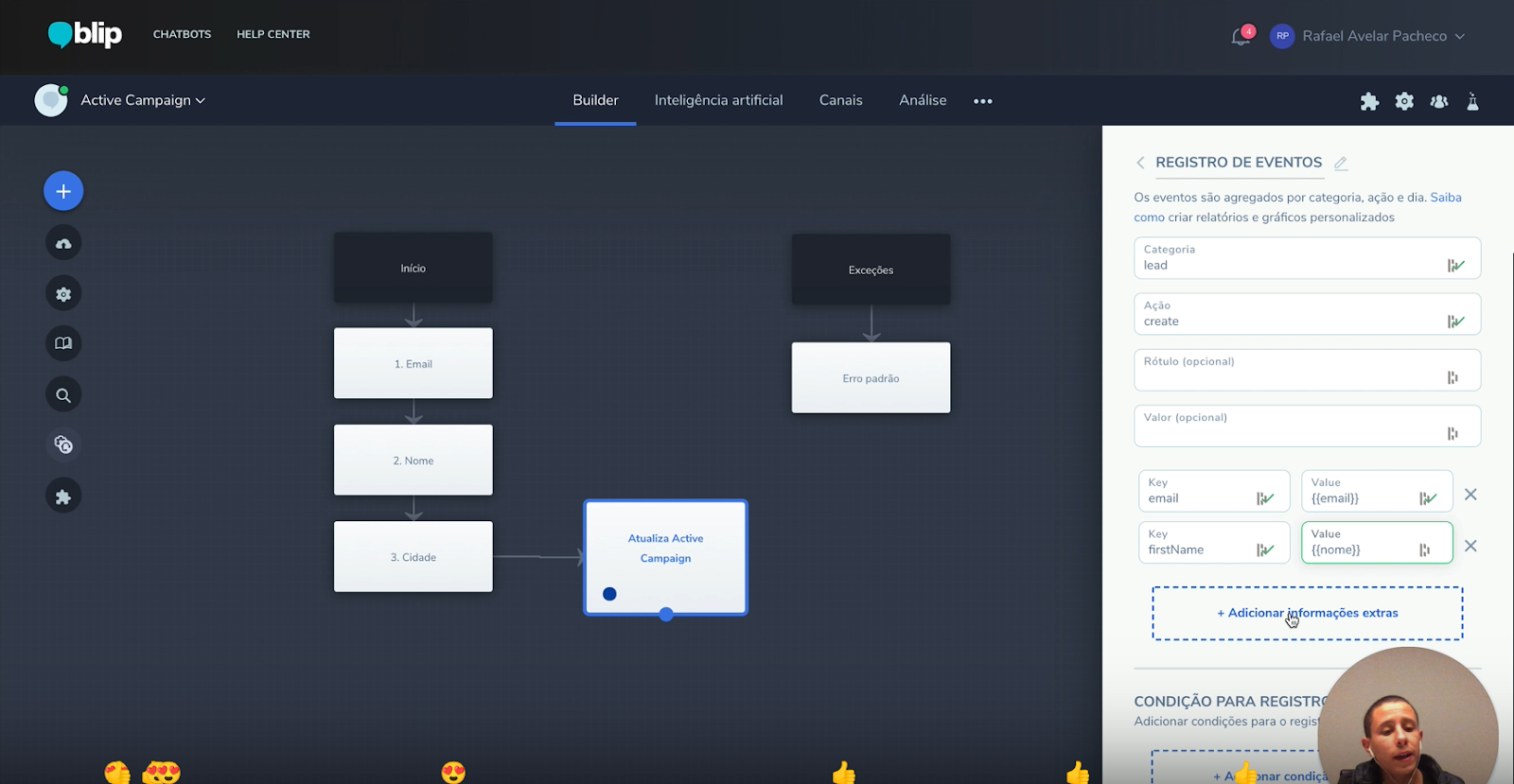Open the search icon in left sidebar
Screen dimensions: 1514x784
[63, 395]
